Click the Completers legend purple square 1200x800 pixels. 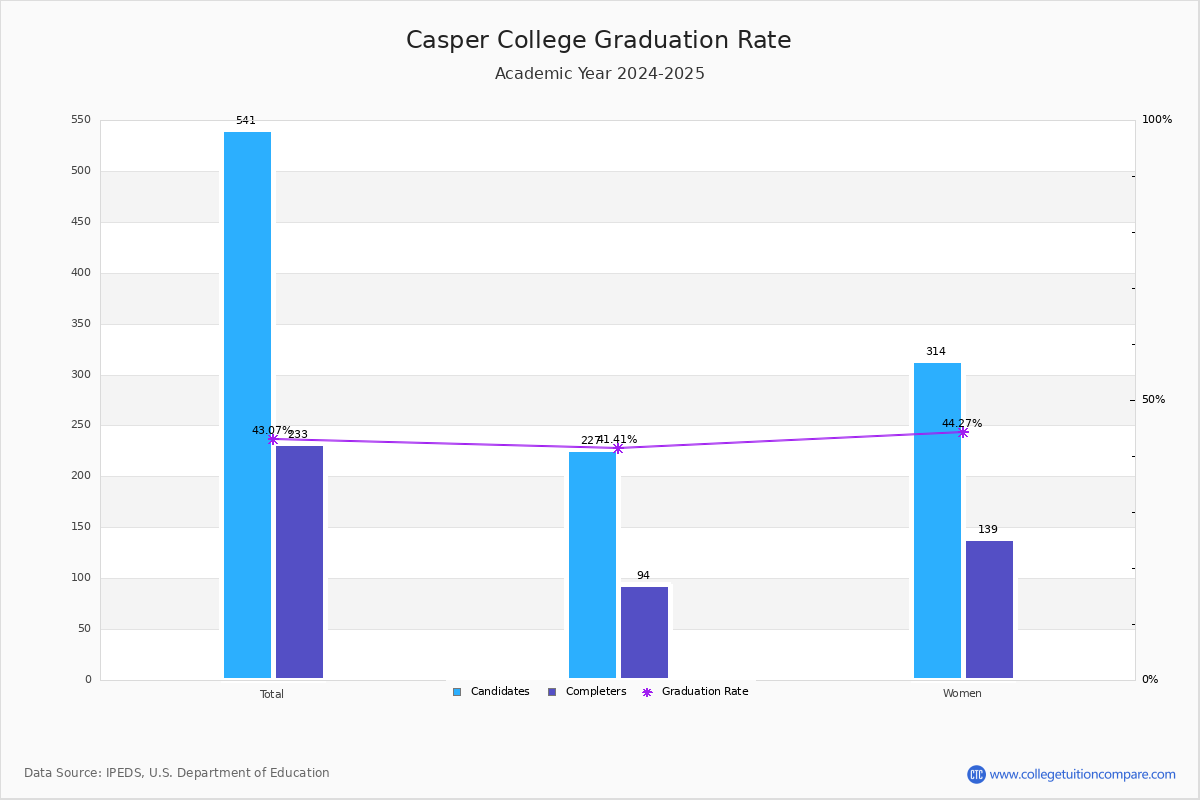[x=552, y=692]
